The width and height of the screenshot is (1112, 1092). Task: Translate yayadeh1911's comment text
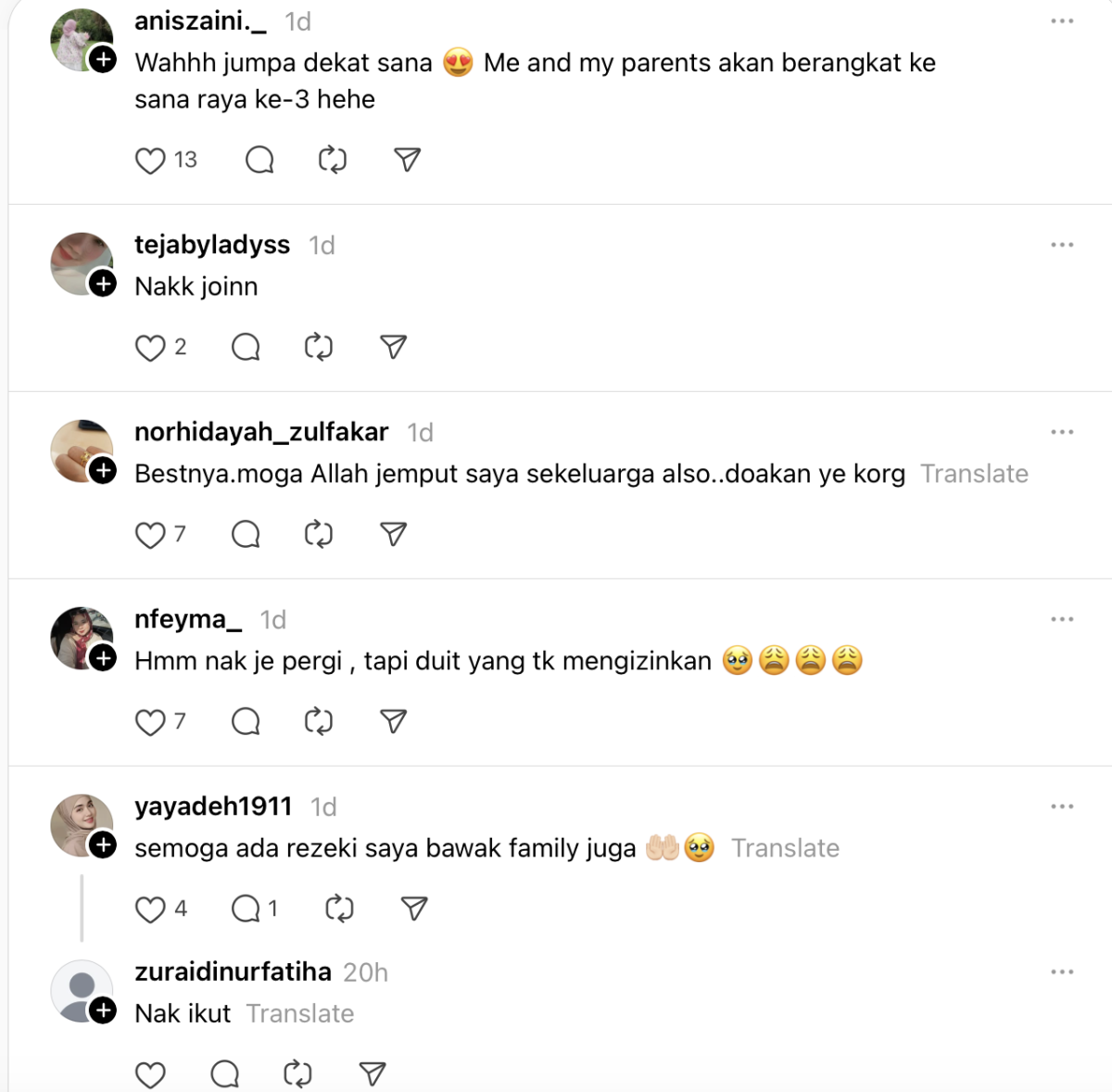click(785, 849)
